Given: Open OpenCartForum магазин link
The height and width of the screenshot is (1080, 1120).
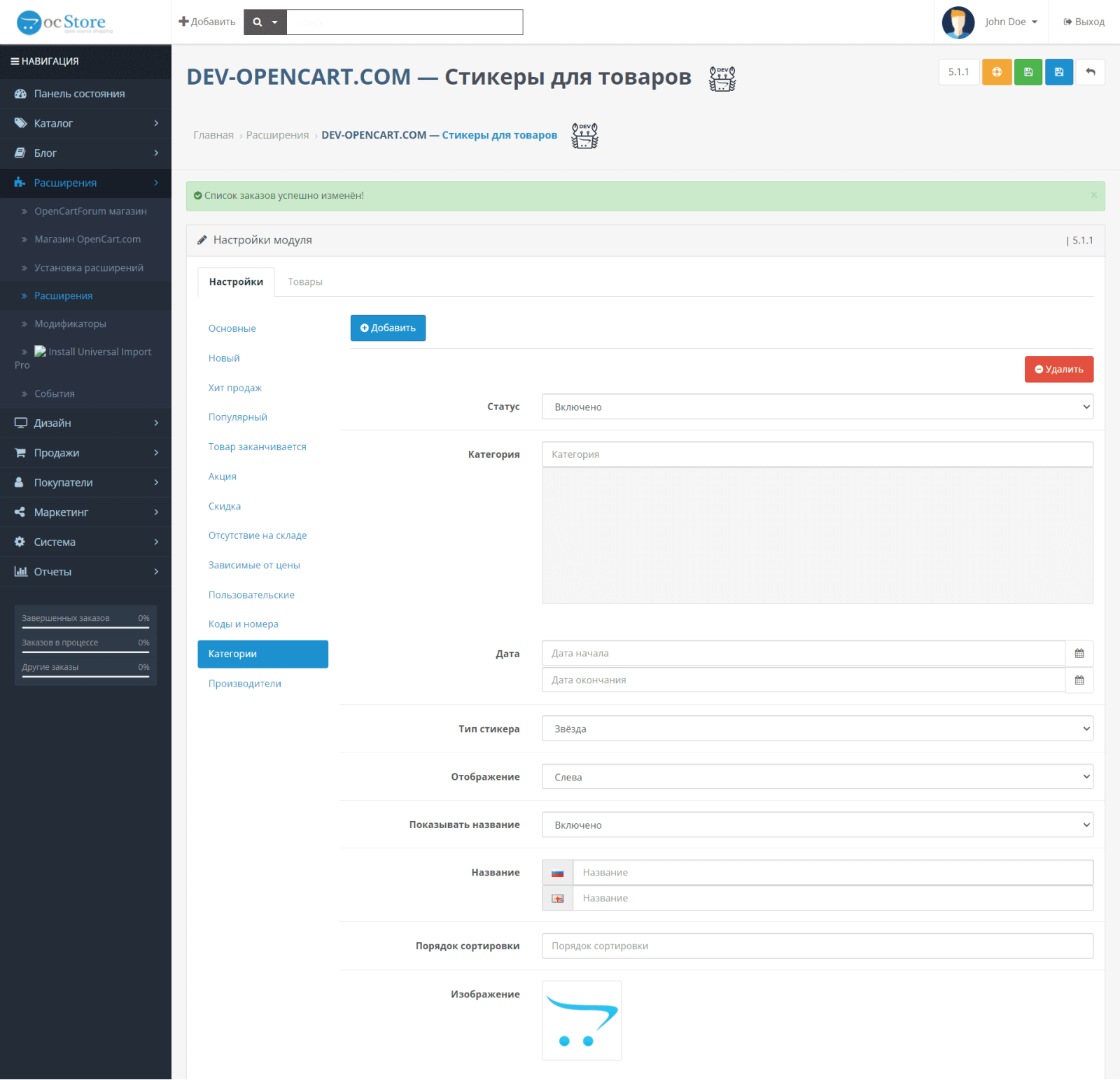Looking at the screenshot, I should tap(85, 211).
